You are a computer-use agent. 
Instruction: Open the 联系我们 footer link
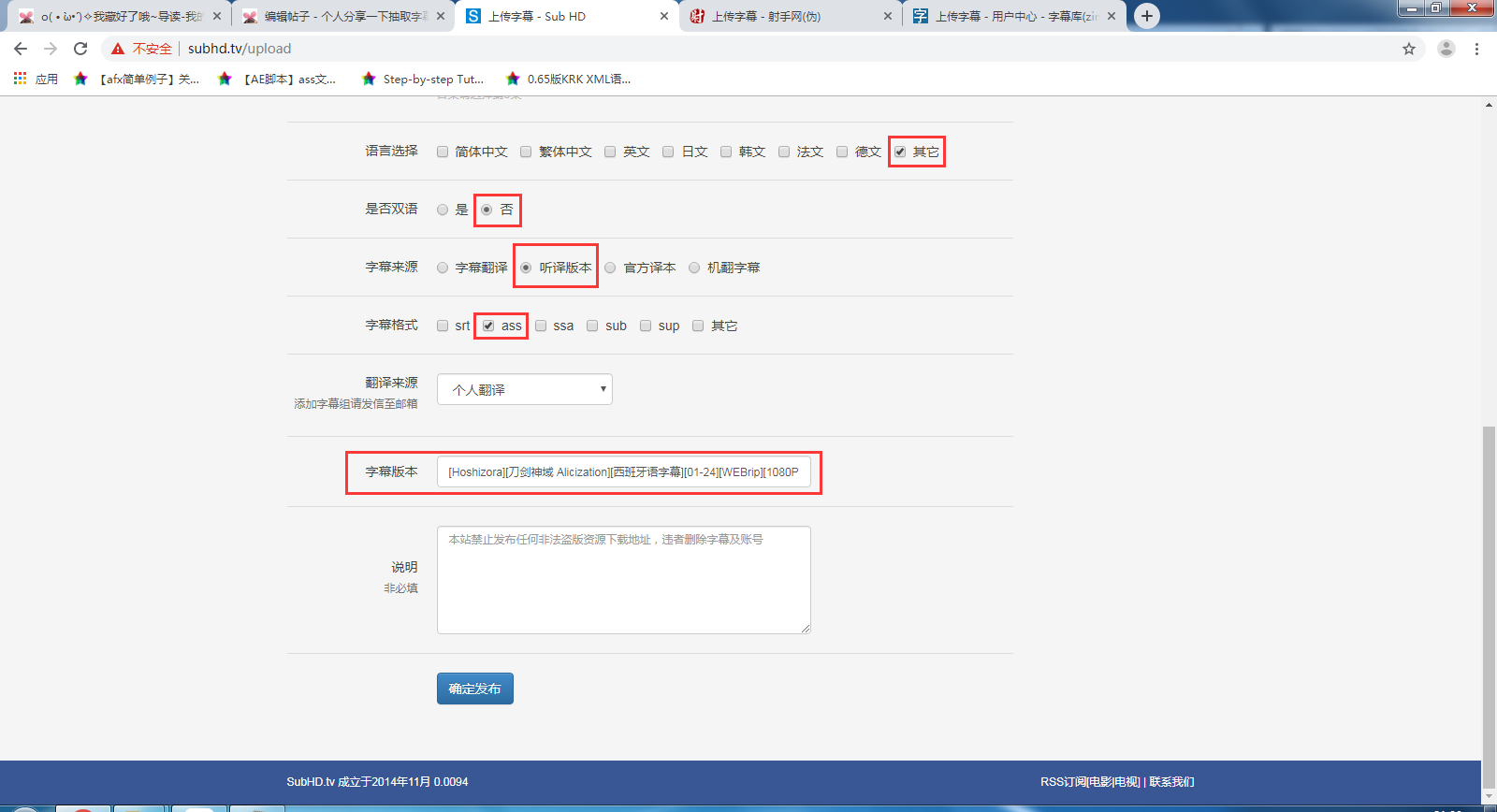click(x=1171, y=782)
